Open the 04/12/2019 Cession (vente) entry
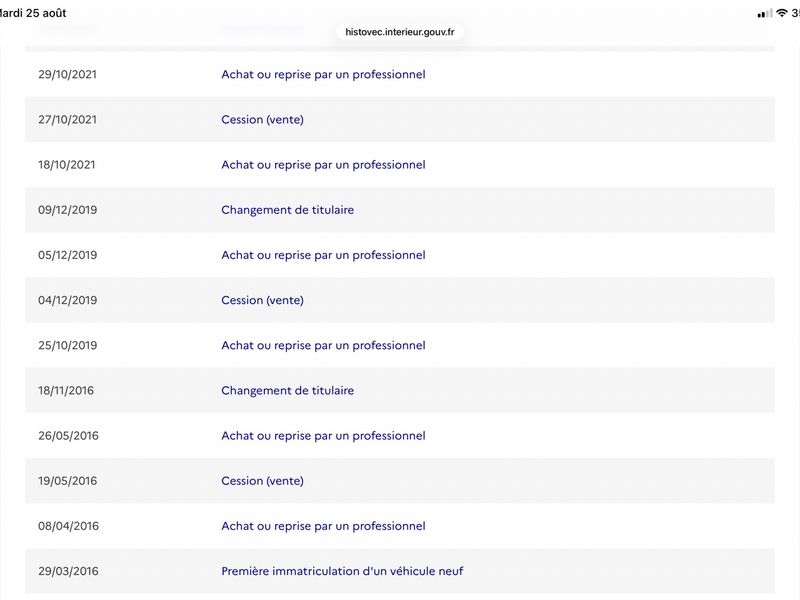 (x=262, y=300)
